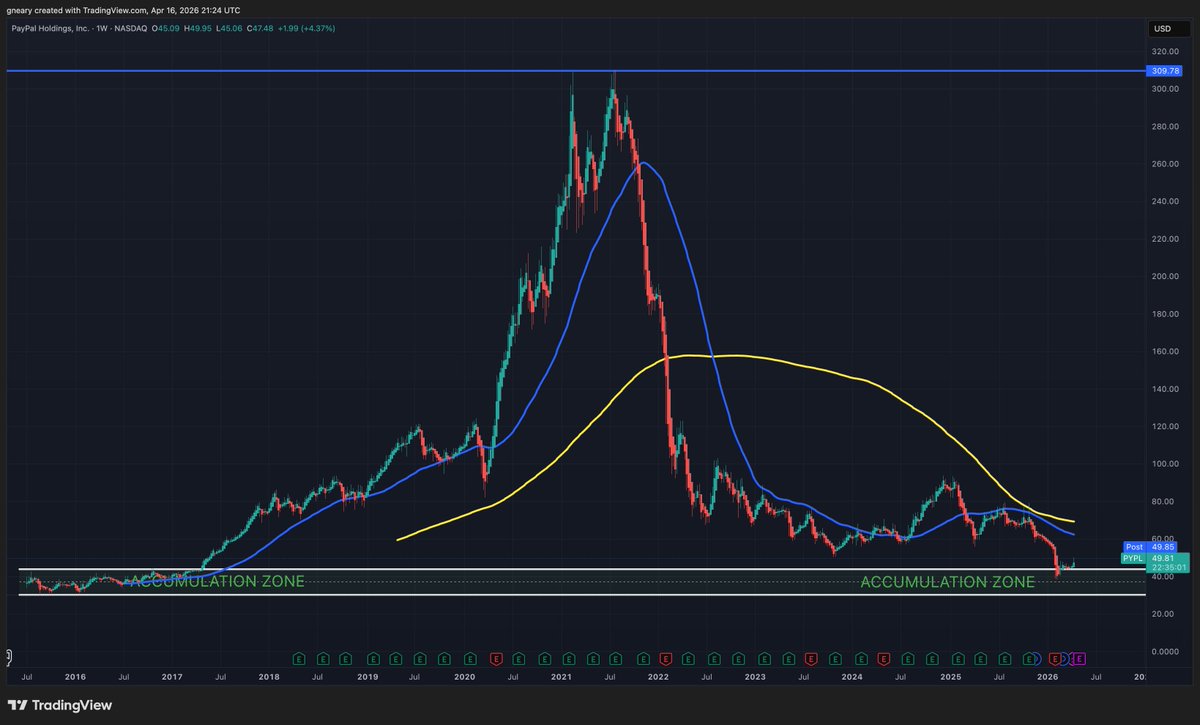Click the PayPal Holdings, Inc. symbol title

pyautogui.click(x=51, y=28)
